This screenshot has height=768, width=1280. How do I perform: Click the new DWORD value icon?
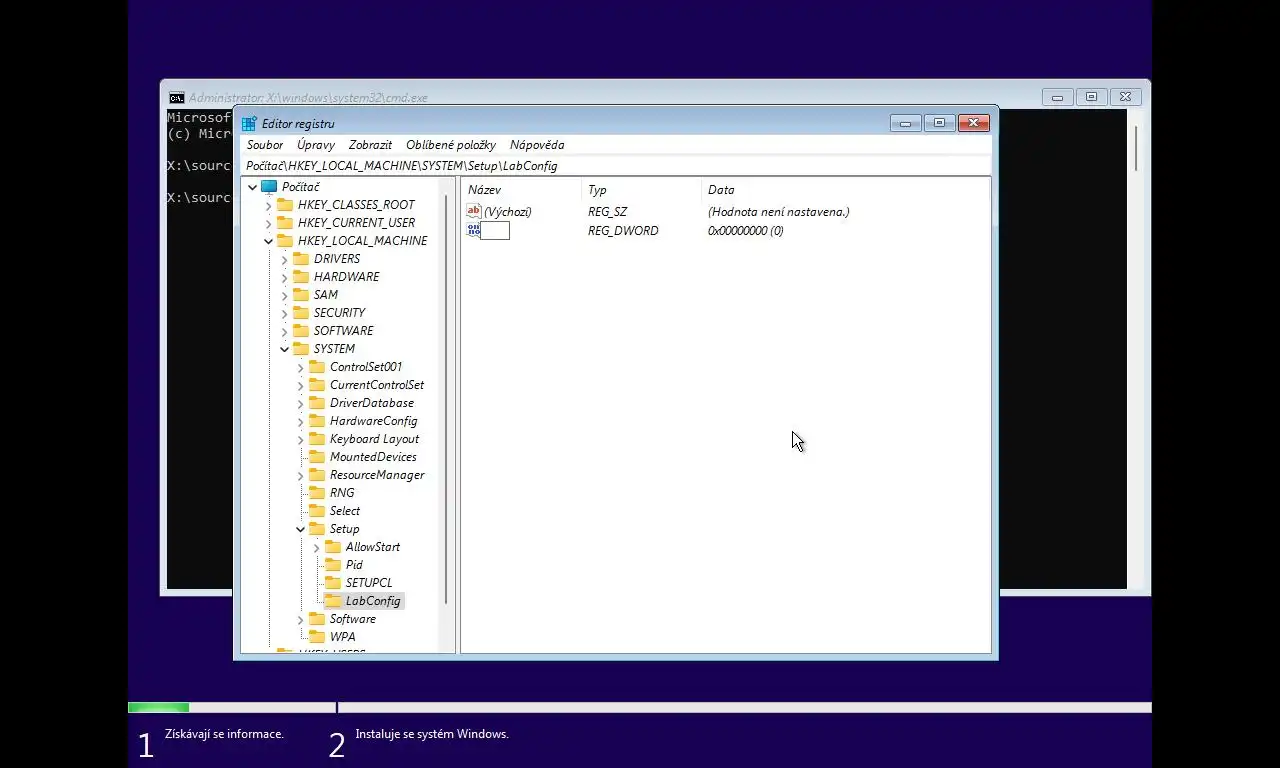pos(473,230)
